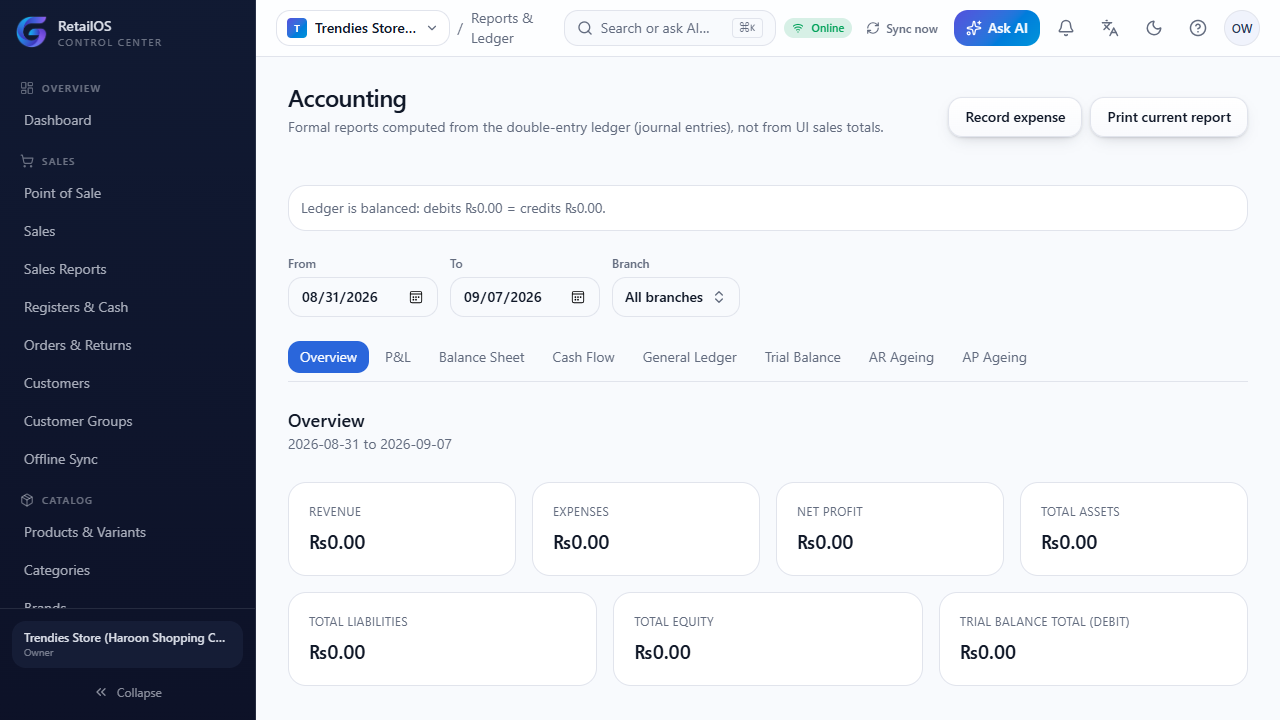Switch to dark mode with moon icon

pos(1154,28)
